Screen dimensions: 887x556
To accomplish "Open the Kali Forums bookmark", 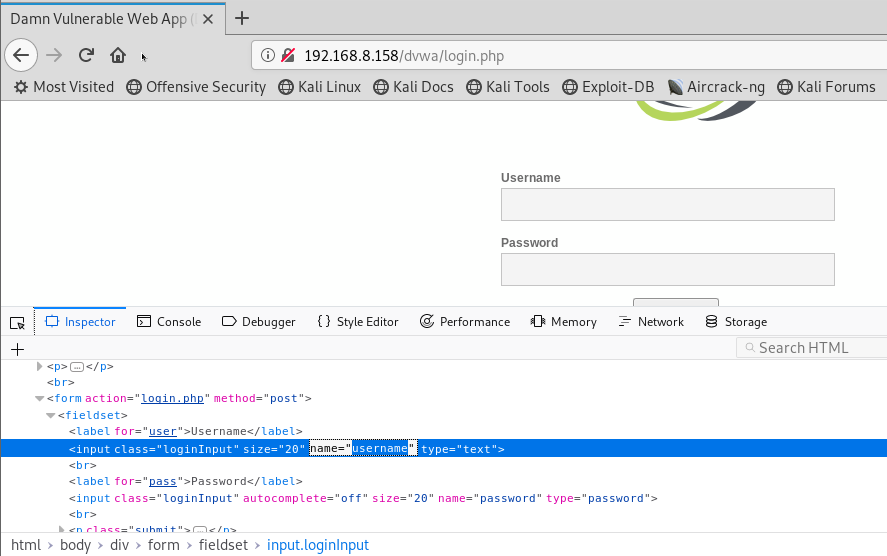I will pyautogui.click(x=826, y=87).
